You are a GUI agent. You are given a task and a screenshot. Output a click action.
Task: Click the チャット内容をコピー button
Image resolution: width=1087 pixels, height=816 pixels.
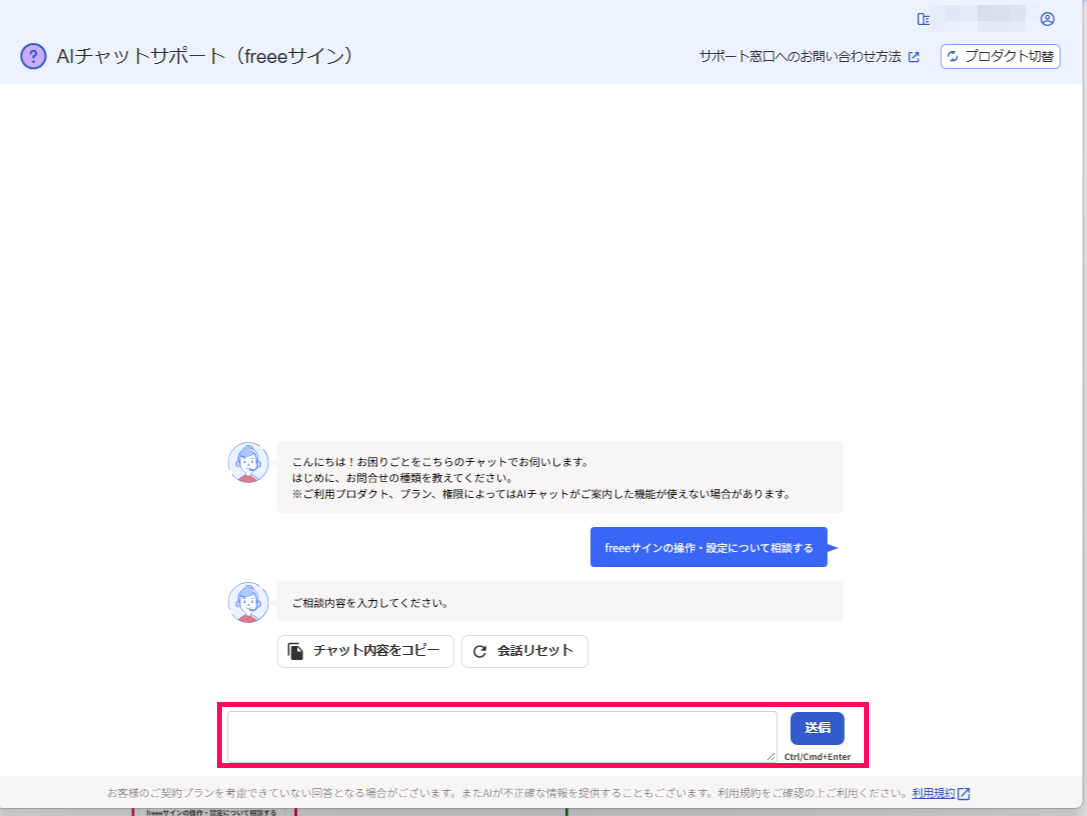(x=365, y=651)
